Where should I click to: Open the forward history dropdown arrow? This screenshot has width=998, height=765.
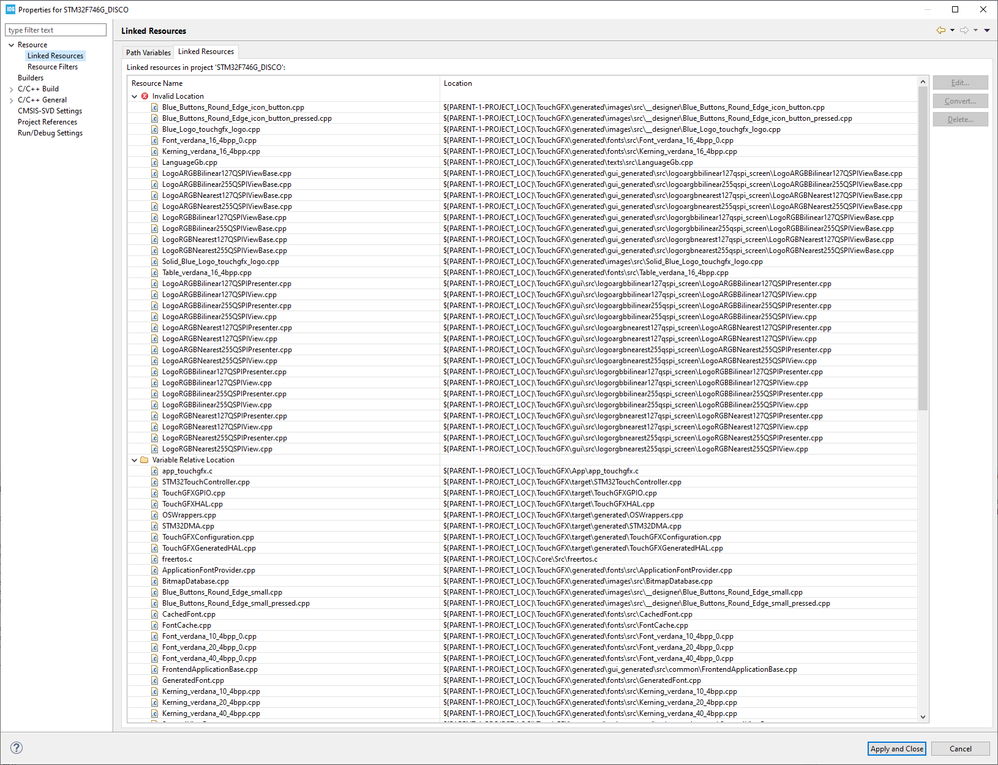tap(976, 31)
